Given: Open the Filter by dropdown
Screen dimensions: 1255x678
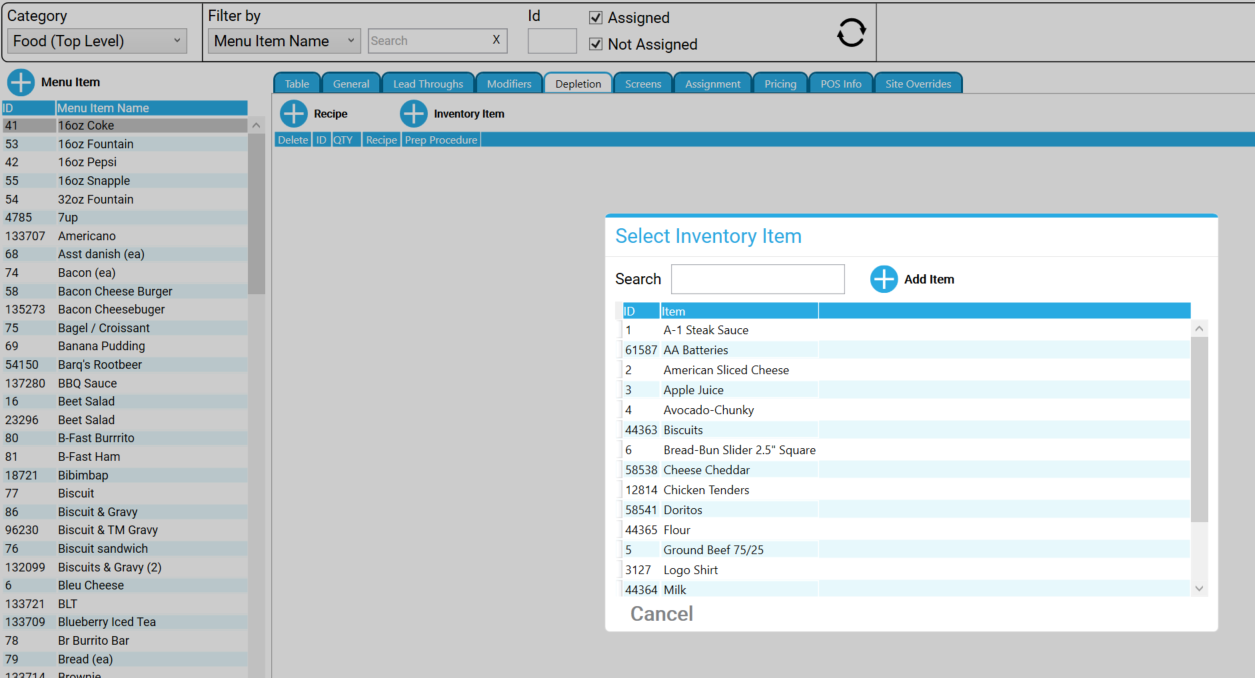Looking at the screenshot, I should click(283, 40).
